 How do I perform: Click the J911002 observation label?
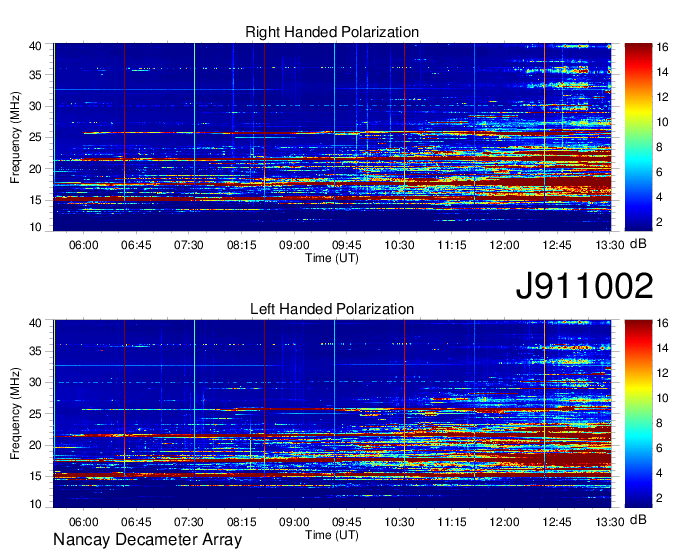(x=584, y=286)
